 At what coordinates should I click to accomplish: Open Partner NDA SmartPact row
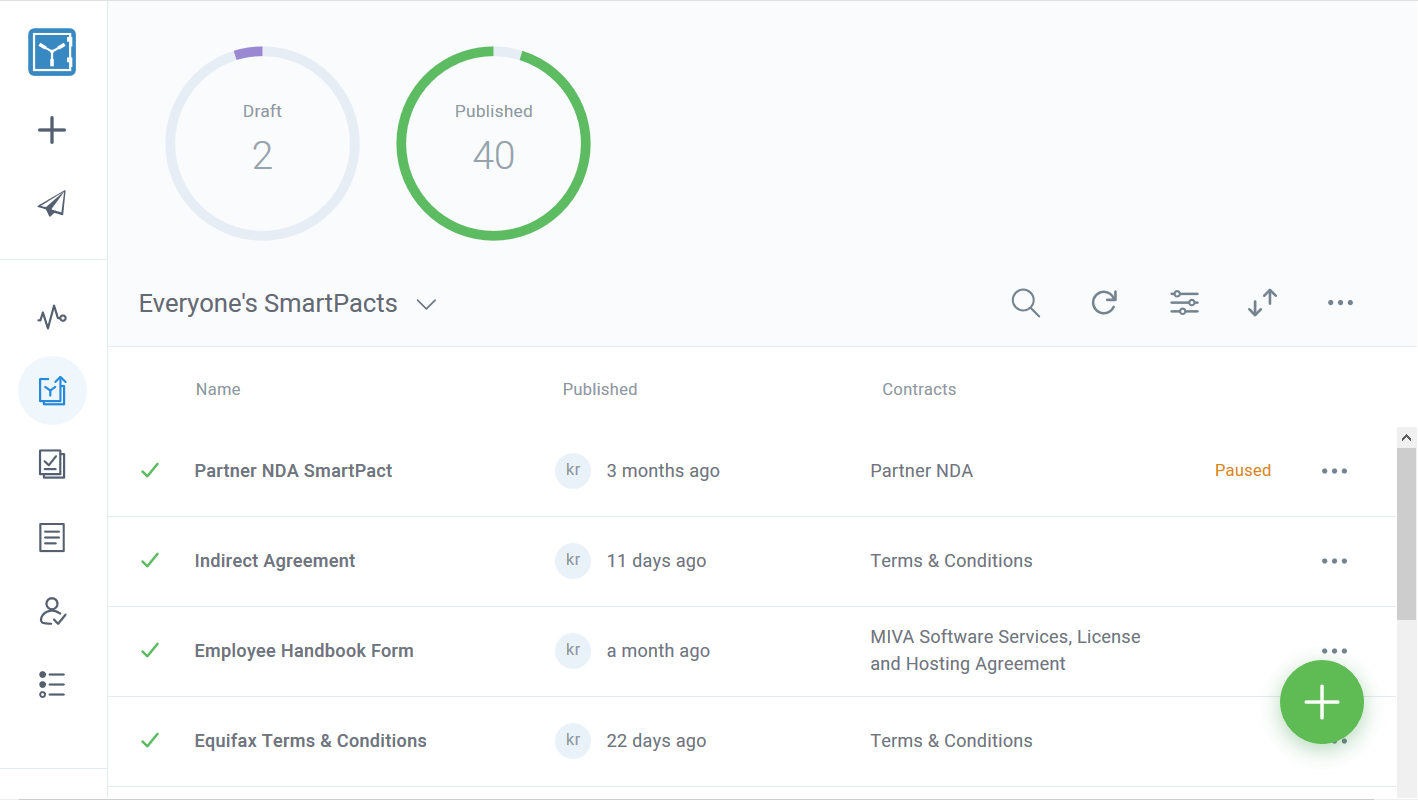coord(752,471)
